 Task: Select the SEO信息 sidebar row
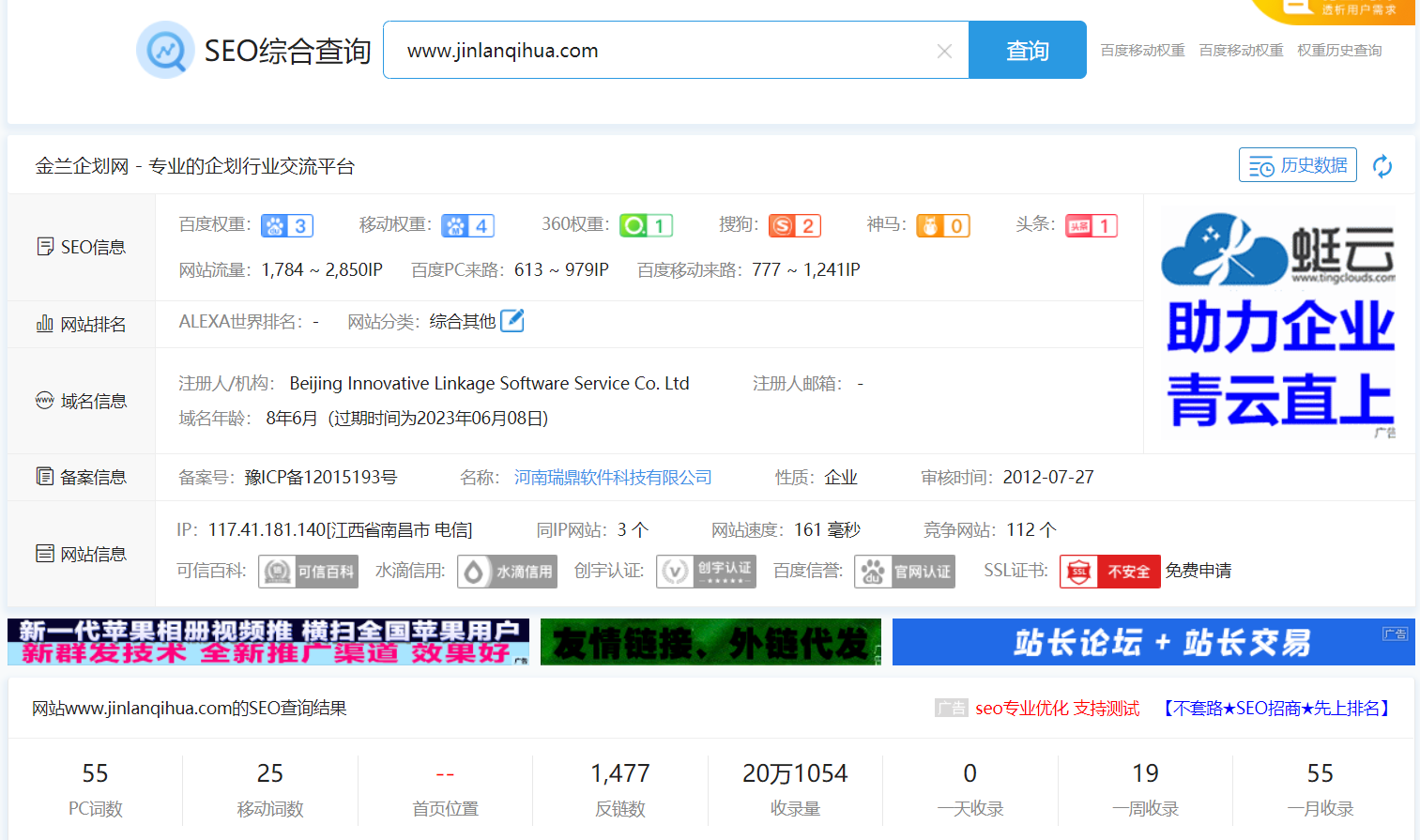pyautogui.click(x=82, y=247)
